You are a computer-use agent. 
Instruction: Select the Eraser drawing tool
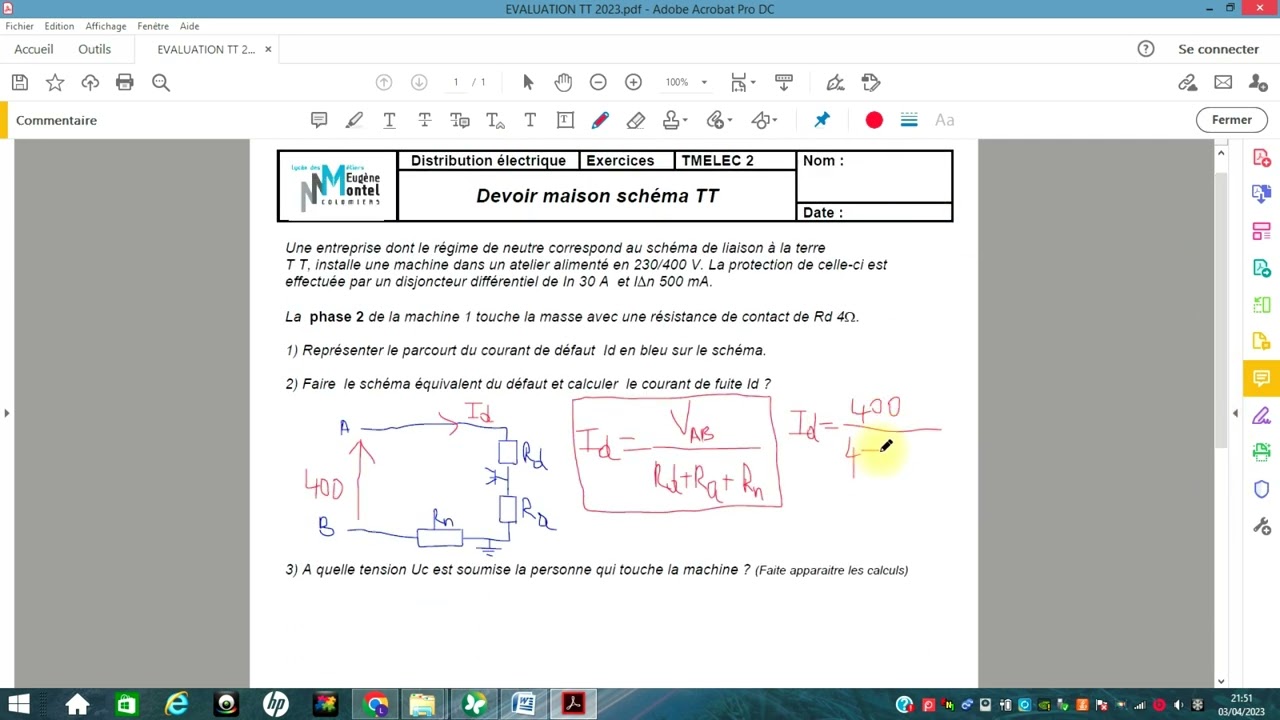(x=635, y=120)
